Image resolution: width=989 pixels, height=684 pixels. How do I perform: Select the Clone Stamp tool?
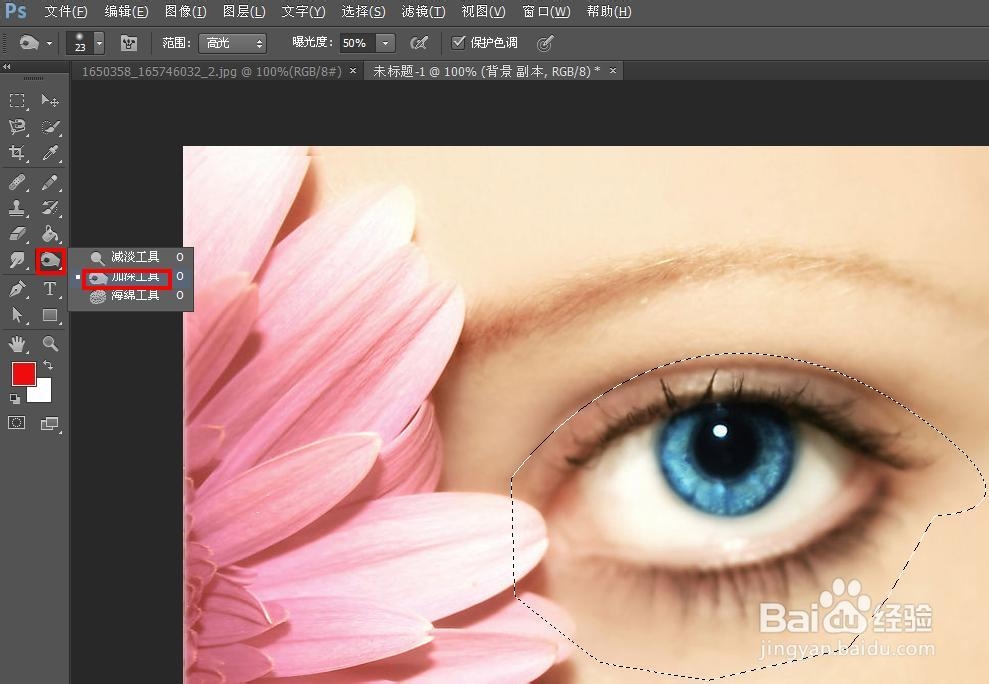point(18,208)
